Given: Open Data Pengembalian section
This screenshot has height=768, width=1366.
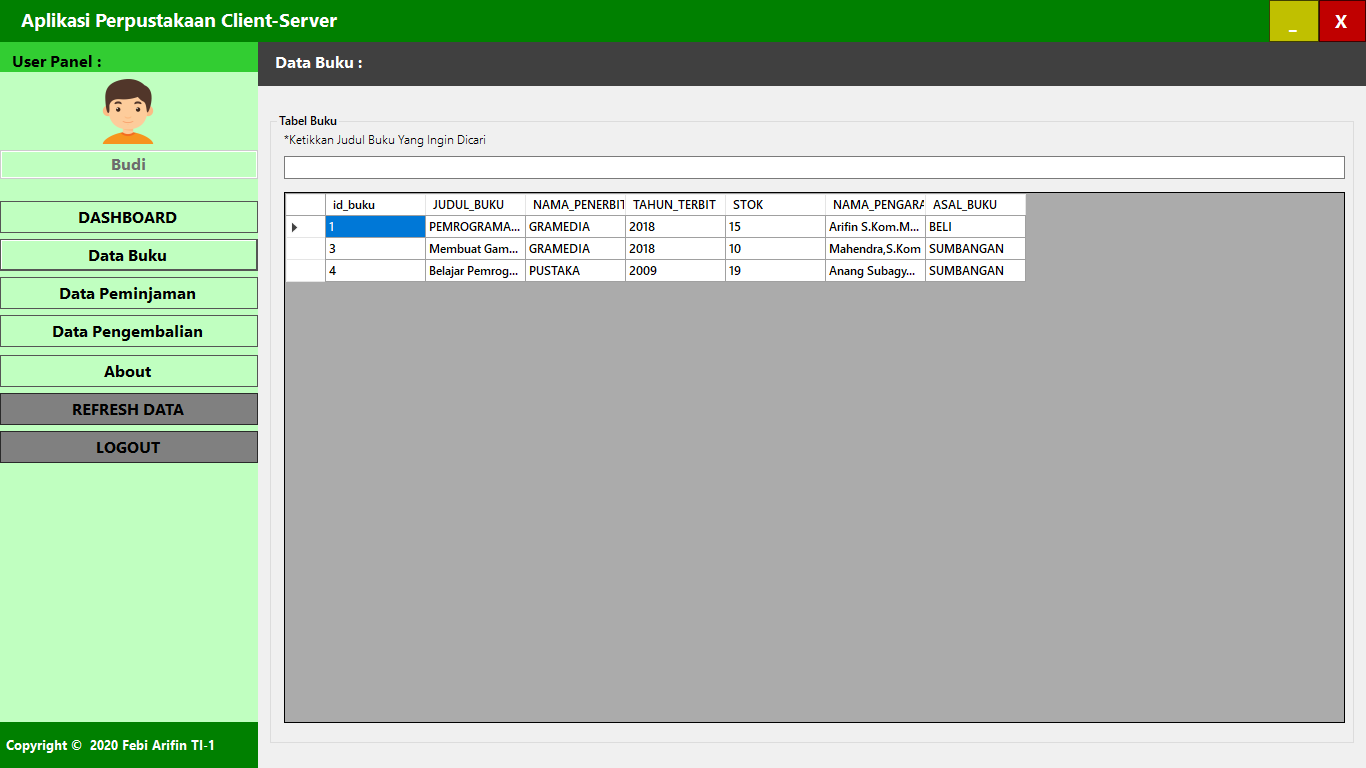Looking at the screenshot, I should (128, 331).
